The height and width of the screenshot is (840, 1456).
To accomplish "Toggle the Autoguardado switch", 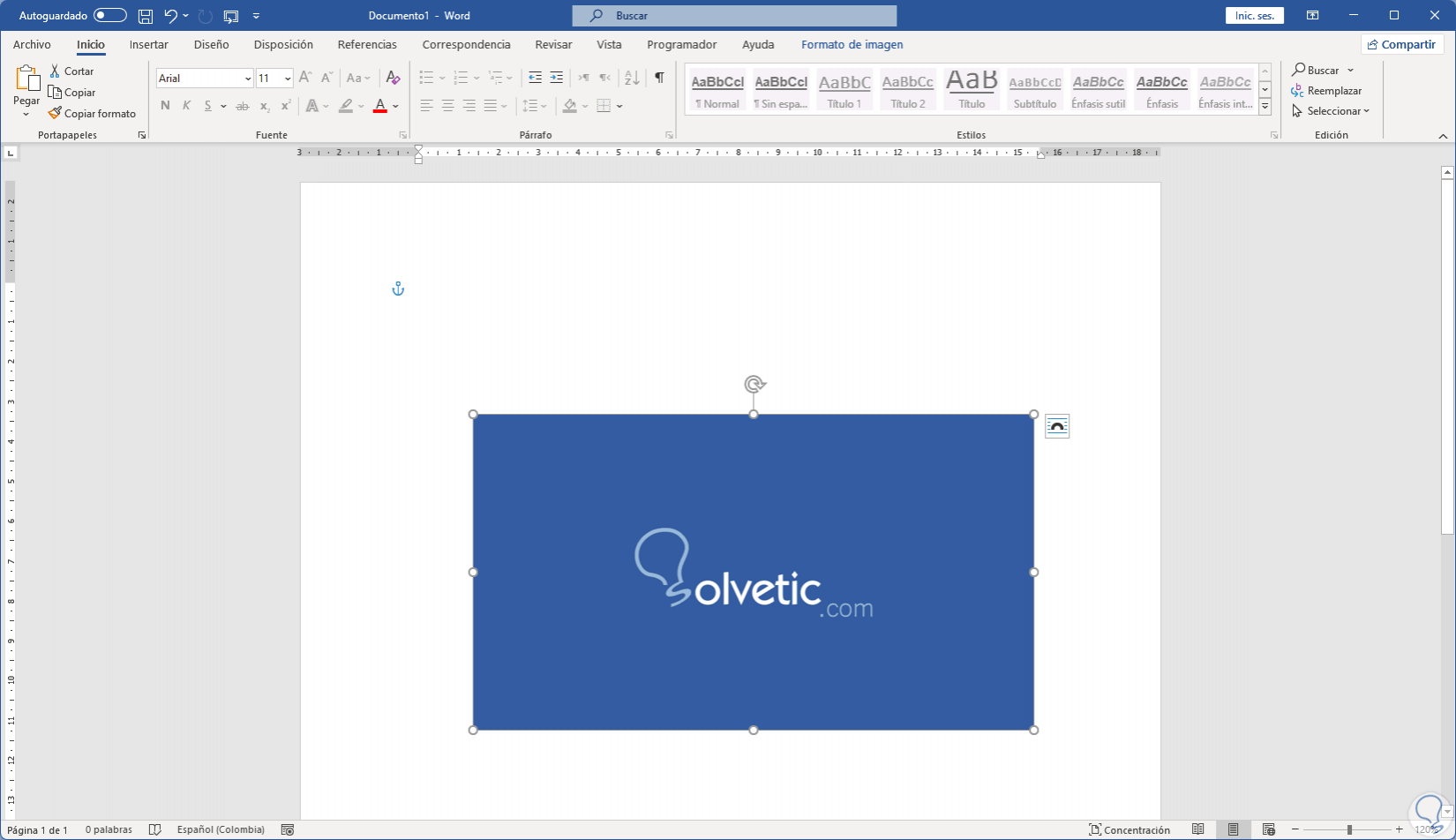I will click(x=110, y=16).
